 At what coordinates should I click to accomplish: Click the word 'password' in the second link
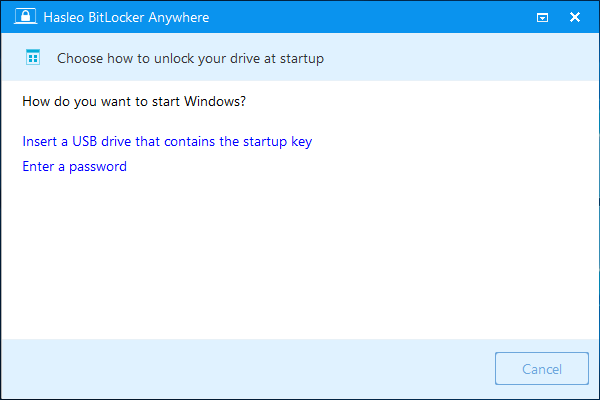point(97,167)
